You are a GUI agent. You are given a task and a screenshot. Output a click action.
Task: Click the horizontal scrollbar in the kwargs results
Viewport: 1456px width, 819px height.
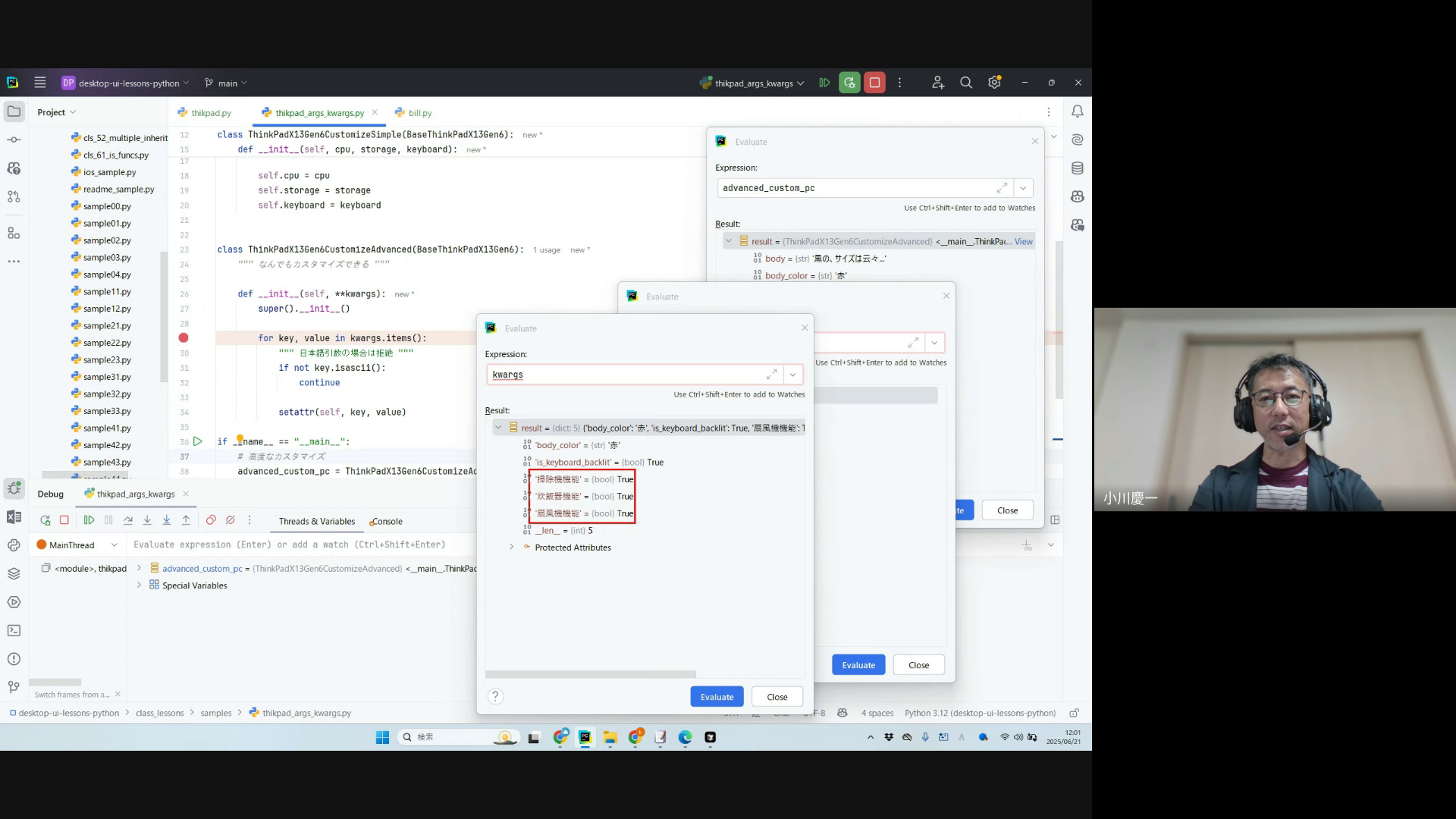pyautogui.click(x=591, y=674)
